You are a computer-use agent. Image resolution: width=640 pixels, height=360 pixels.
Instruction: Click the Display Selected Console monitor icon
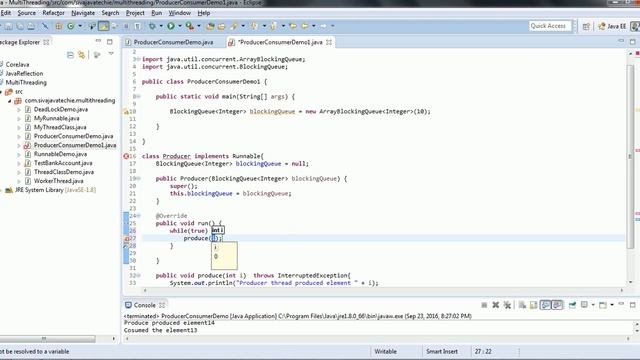(x=584, y=305)
